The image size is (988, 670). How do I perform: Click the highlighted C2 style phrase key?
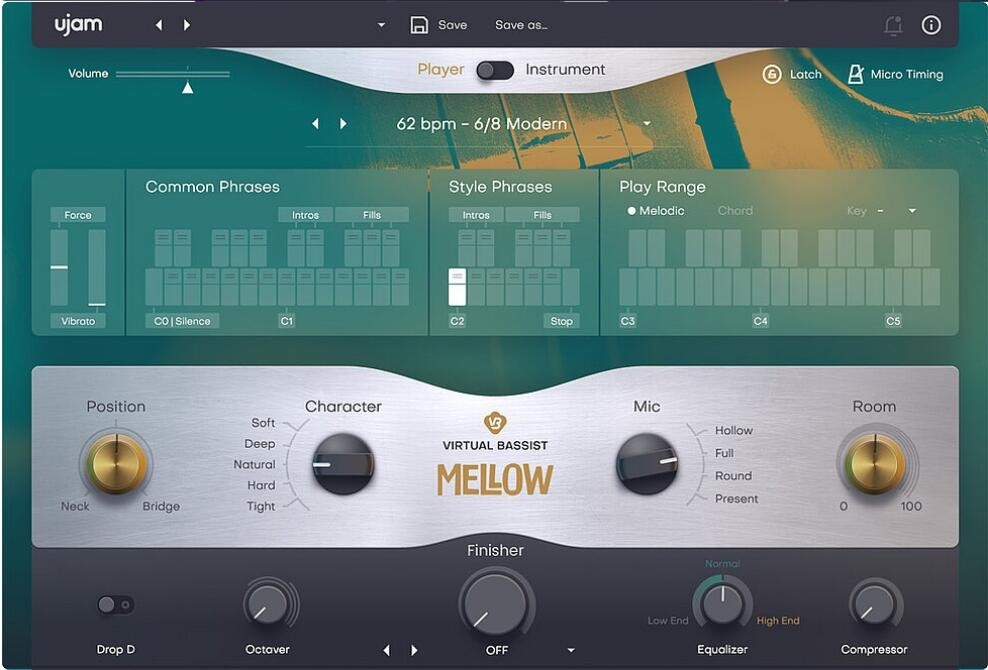point(457,287)
